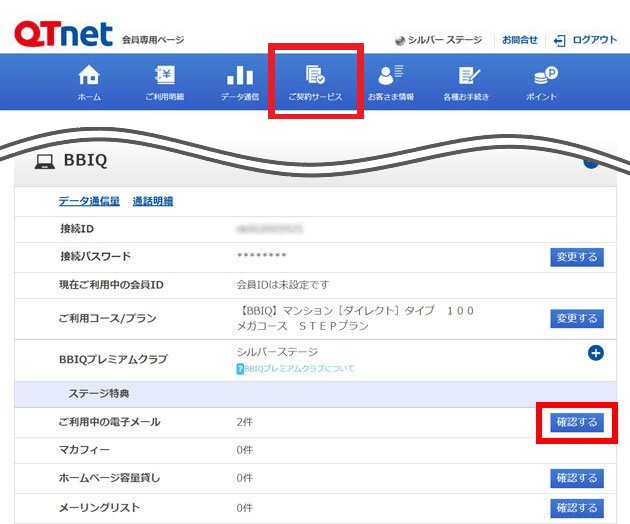The image size is (630, 524).
Task: Click 変更する for ご利用コース/プラン
Action: (x=576, y=318)
